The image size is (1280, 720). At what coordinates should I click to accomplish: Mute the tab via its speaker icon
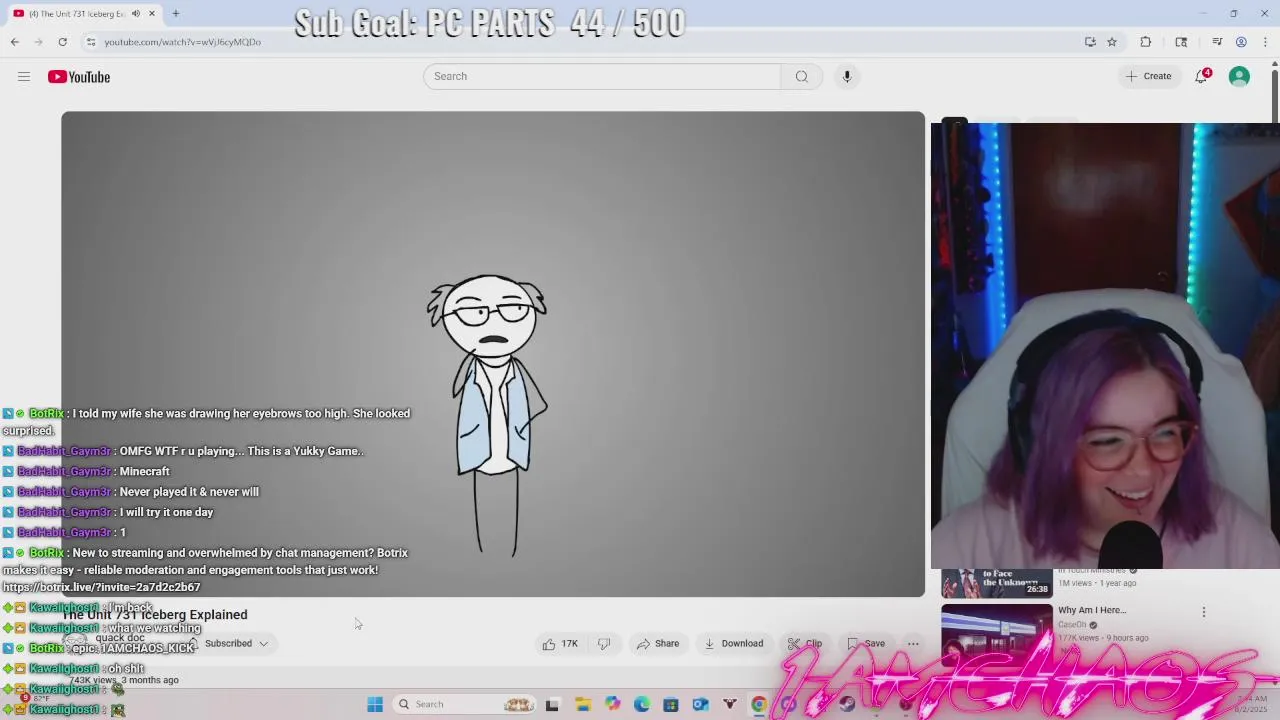[x=136, y=13]
